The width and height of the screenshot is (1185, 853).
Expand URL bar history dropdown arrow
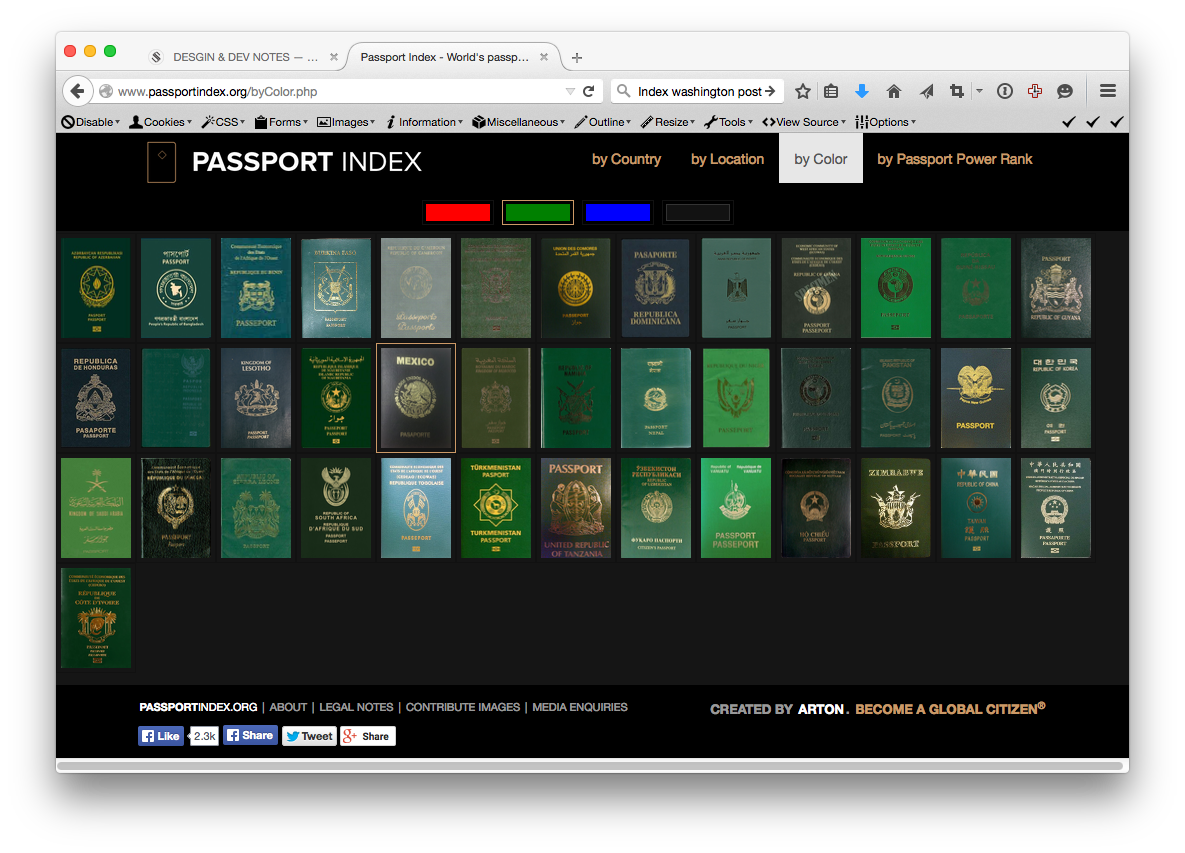570,91
